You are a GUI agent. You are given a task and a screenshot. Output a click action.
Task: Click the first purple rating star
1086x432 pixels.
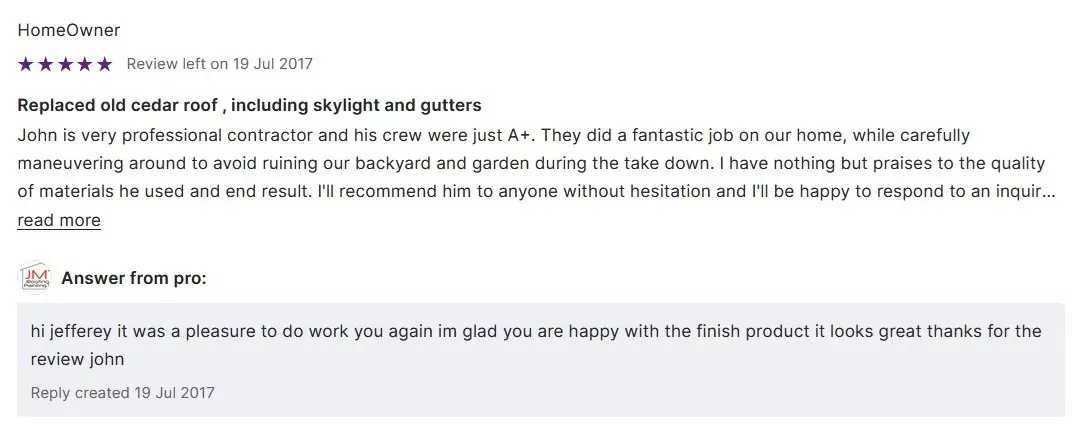click(26, 64)
